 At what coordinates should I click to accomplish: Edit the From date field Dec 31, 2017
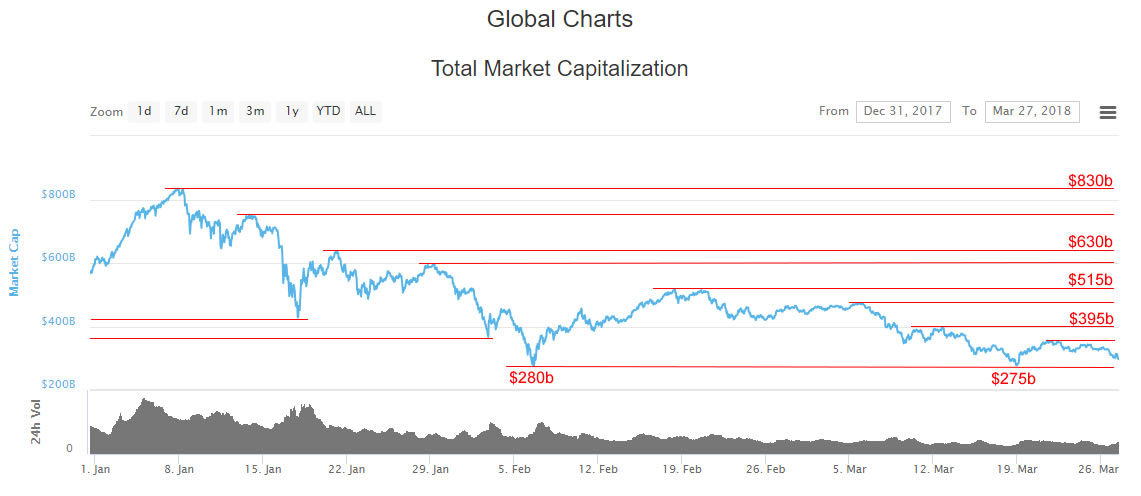click(903, 111)
